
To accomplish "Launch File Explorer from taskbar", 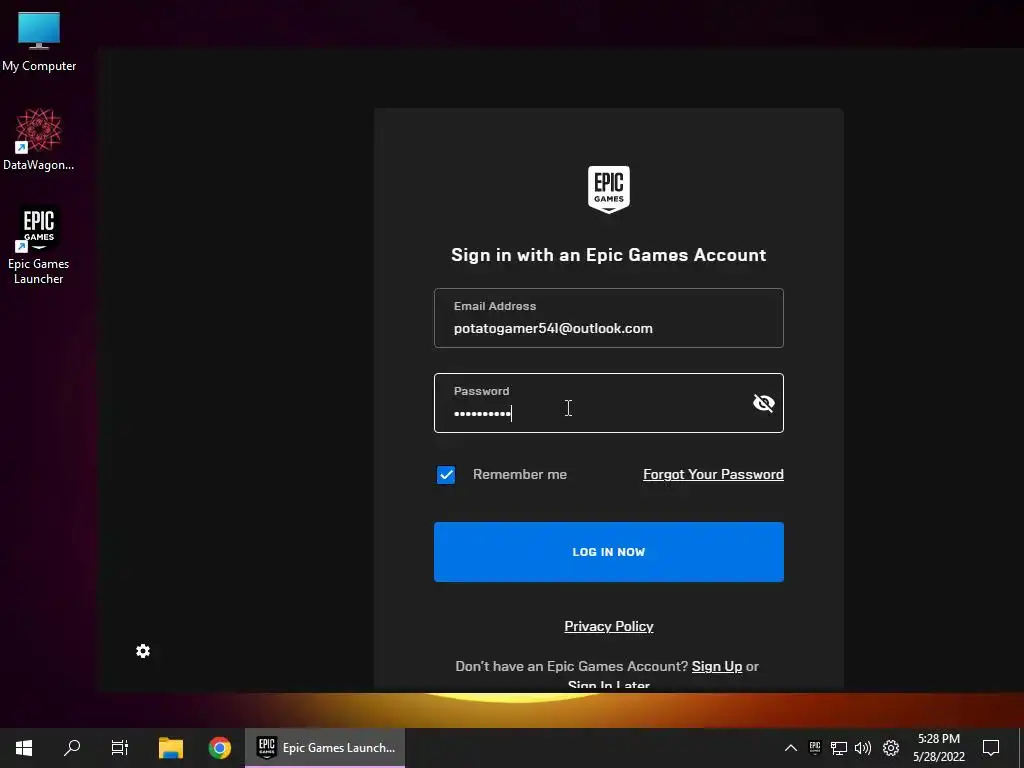I will pyautogui.click(x=171, y=748).
